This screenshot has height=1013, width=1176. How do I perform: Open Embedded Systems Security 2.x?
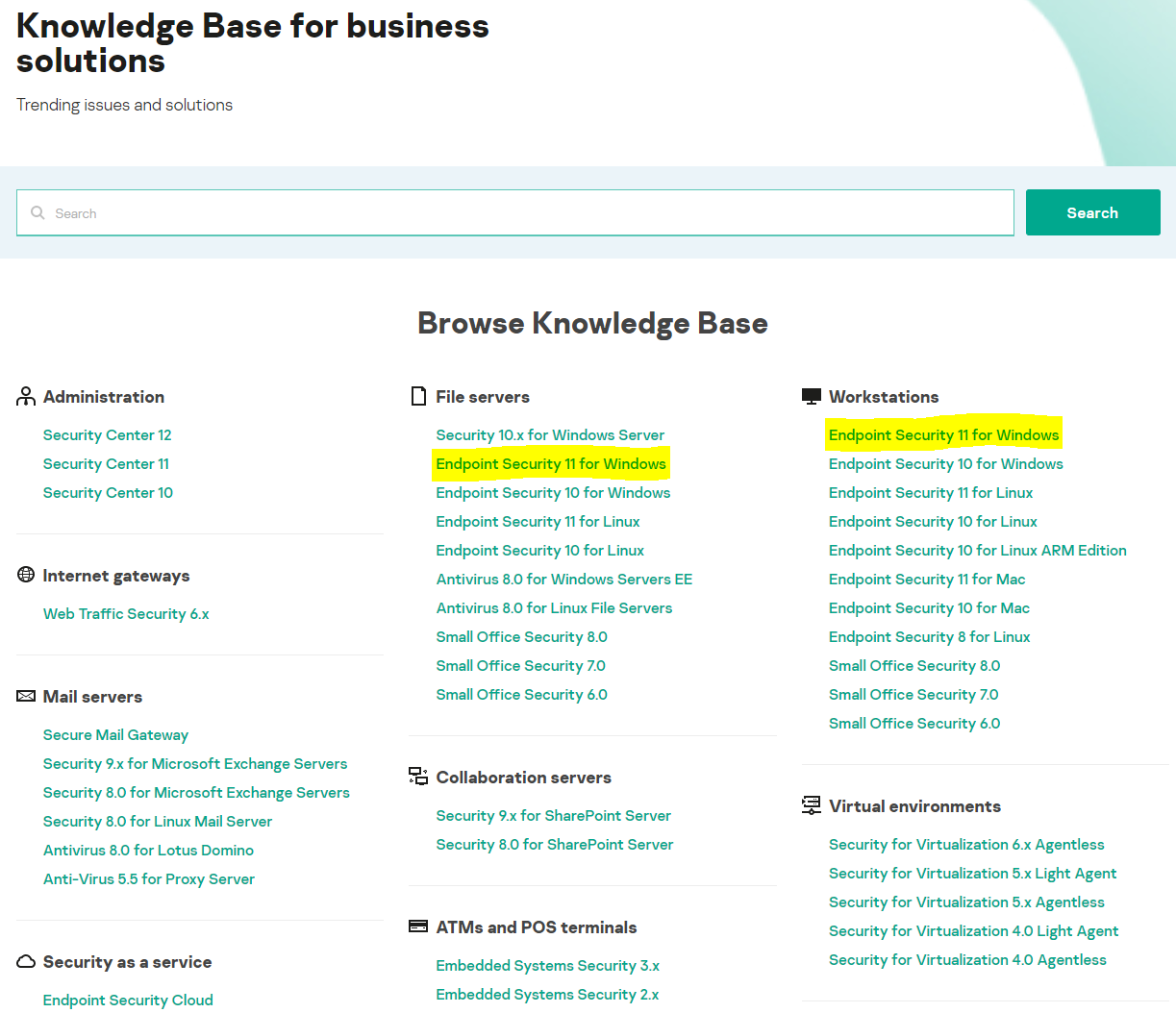coord(547,995)
